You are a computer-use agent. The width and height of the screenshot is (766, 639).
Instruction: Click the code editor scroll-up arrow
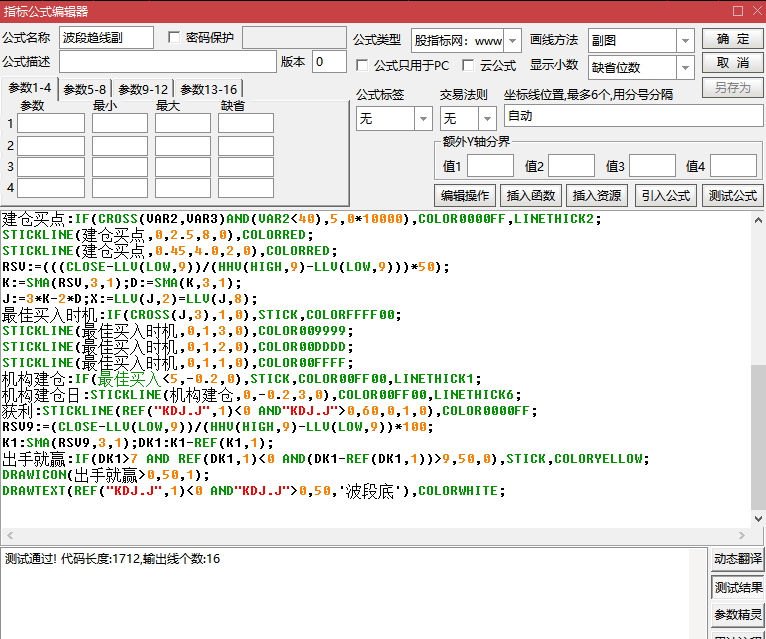pyautogui.click(x=758, y=220)
